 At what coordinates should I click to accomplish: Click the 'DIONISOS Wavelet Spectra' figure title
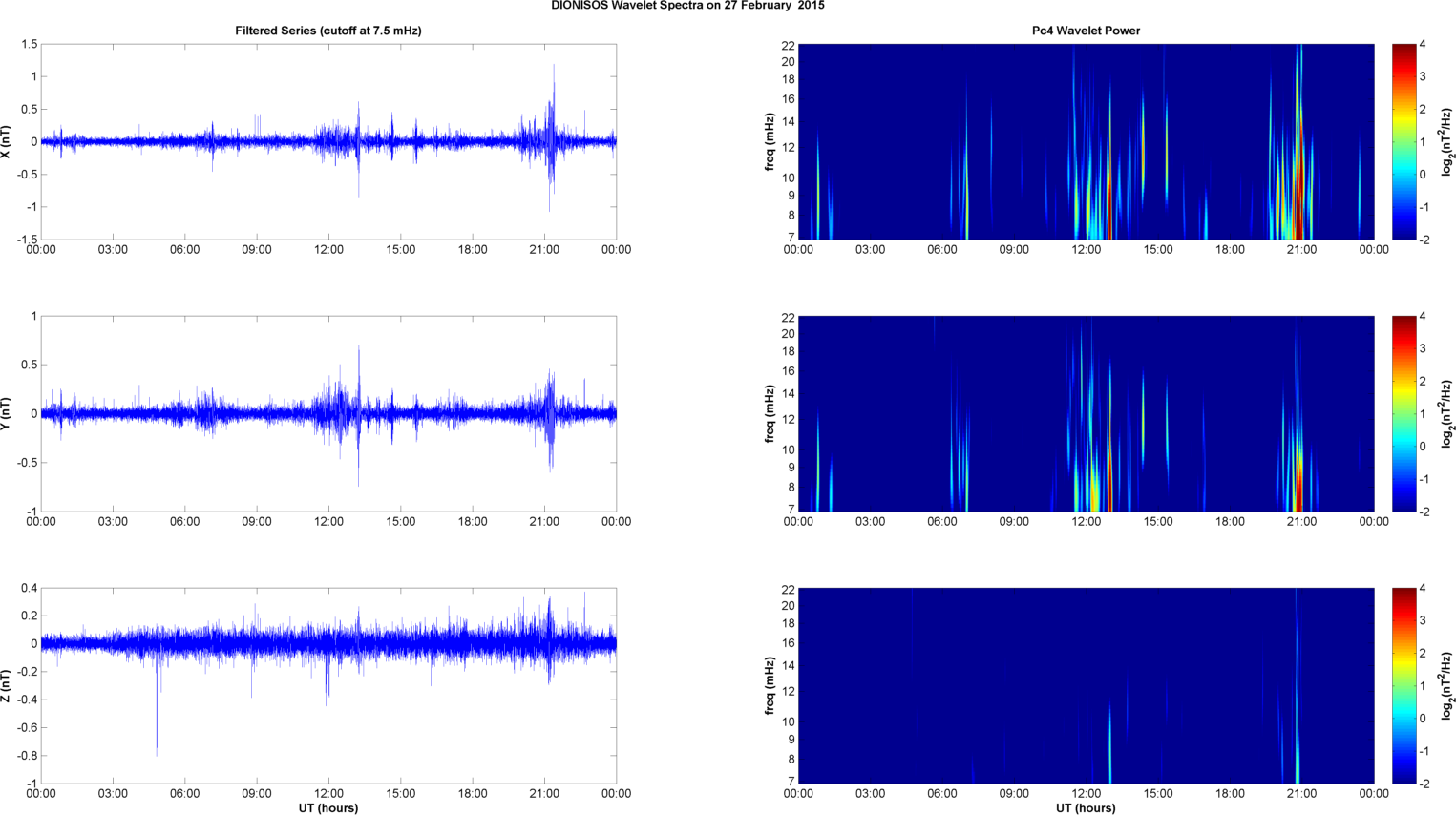(687, 6)
